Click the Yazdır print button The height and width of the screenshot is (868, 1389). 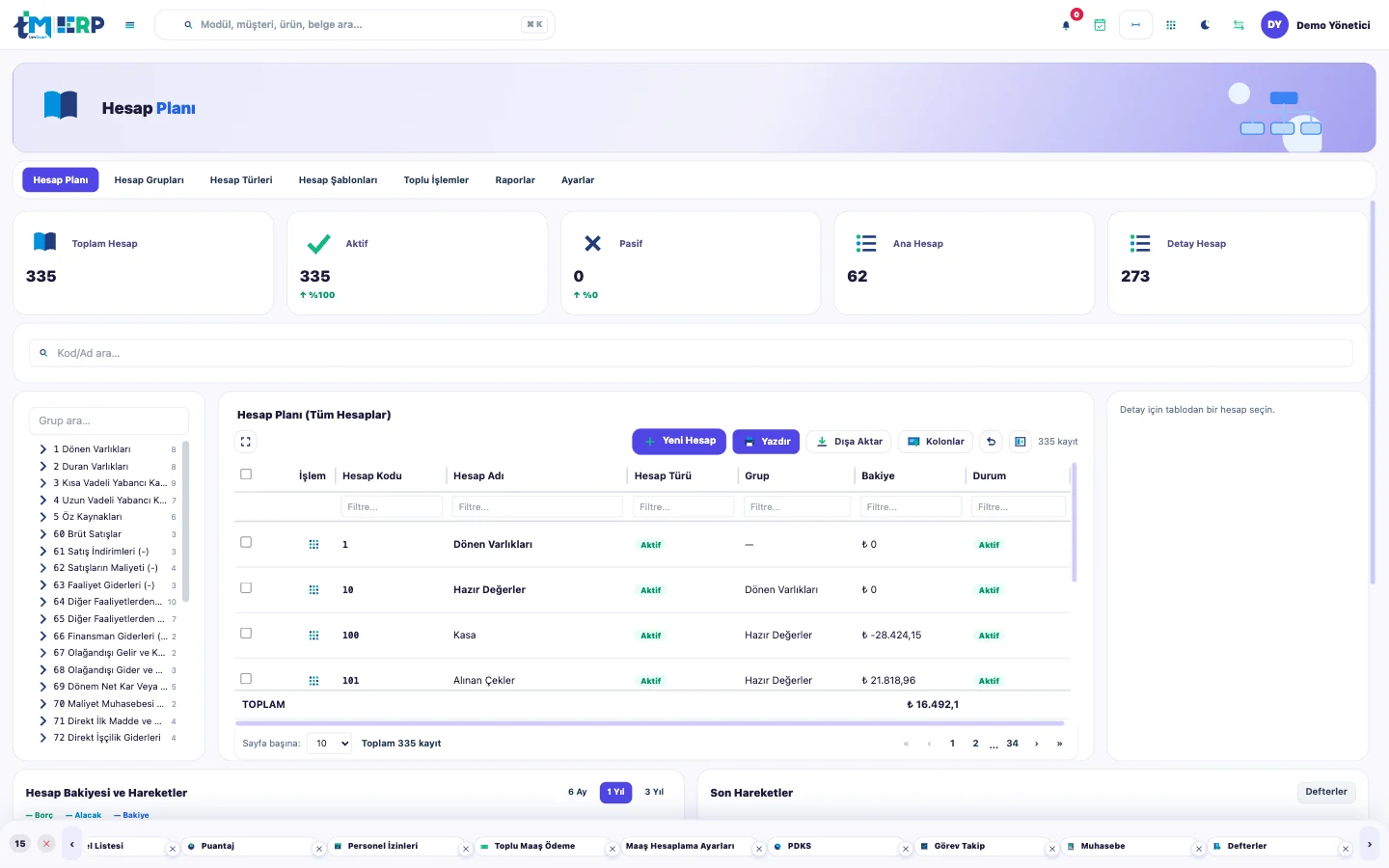767,442
